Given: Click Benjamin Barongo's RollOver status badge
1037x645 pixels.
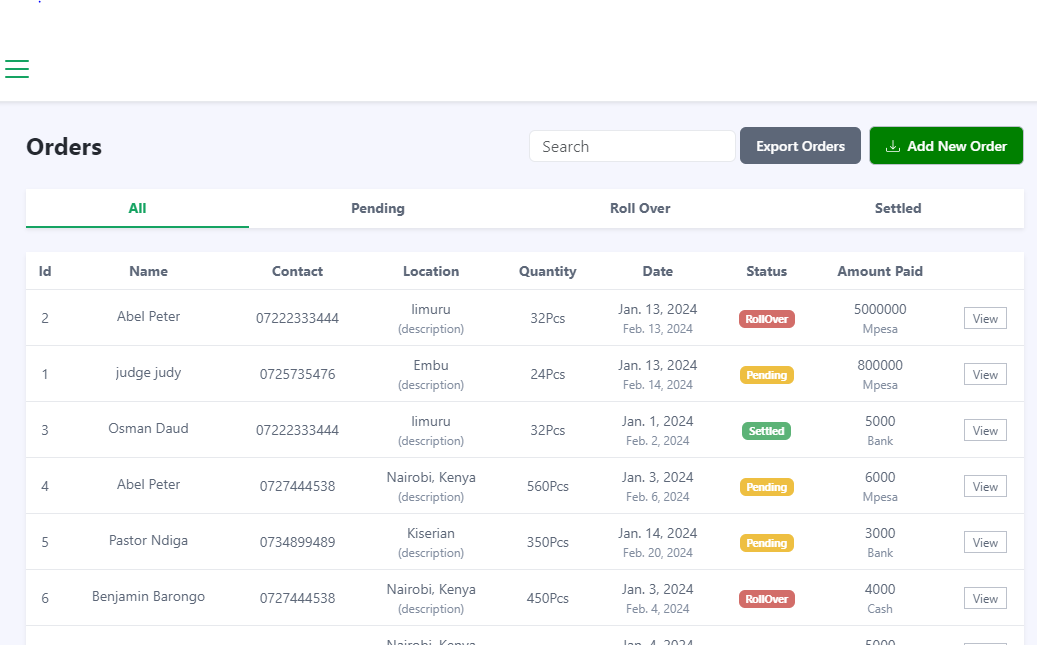Looking at the screenshot, I should [x=767, y=599].
